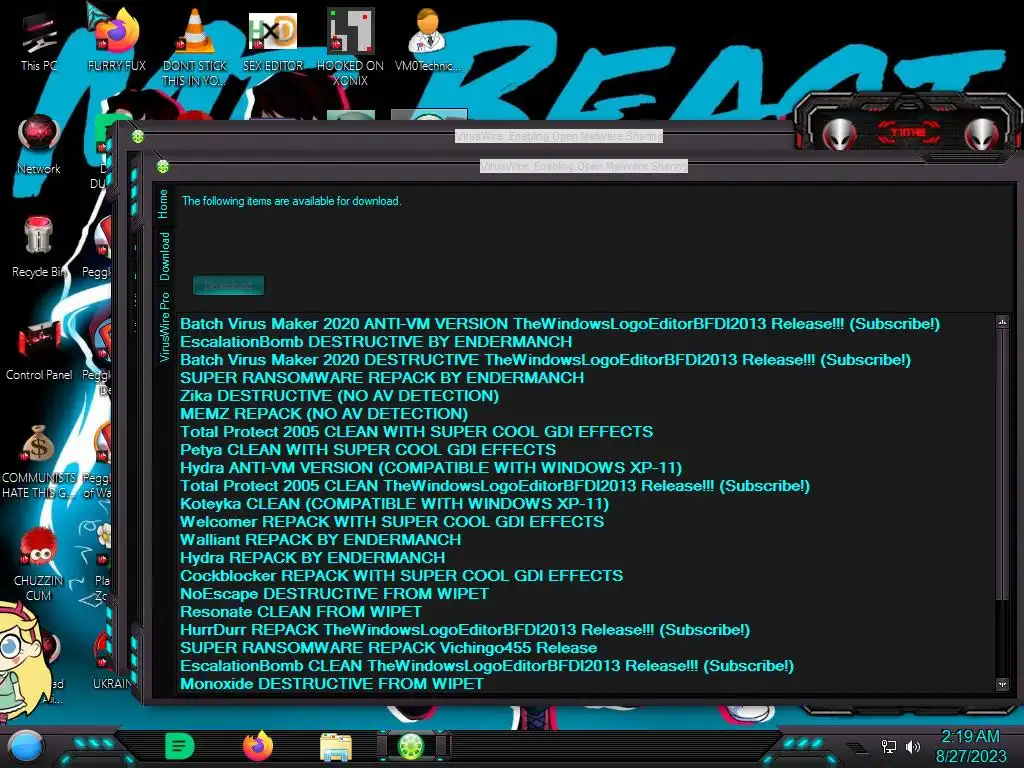This screenshot has height=768, width=1024.
Task: Select Hydra ANTI-VM VERSION entry
Action: pos(431,468)
